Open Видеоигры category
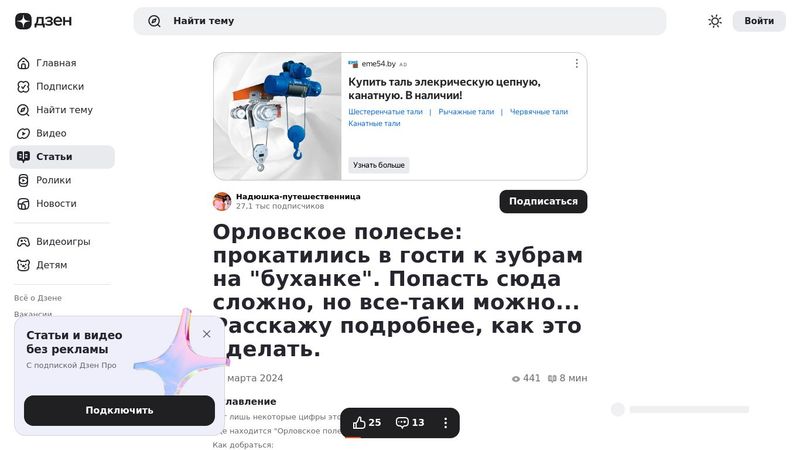This screenshot has width=800, height=450. click(x=62, y=242)
